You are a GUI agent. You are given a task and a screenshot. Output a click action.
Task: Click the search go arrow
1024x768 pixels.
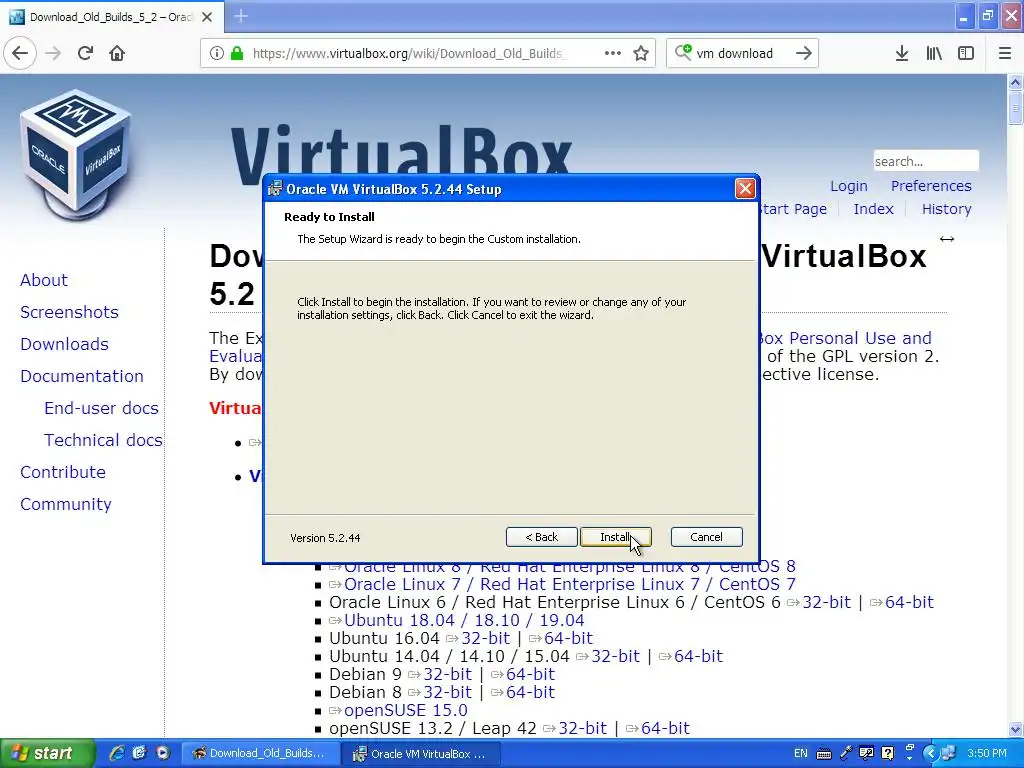[x=804, y=53]
